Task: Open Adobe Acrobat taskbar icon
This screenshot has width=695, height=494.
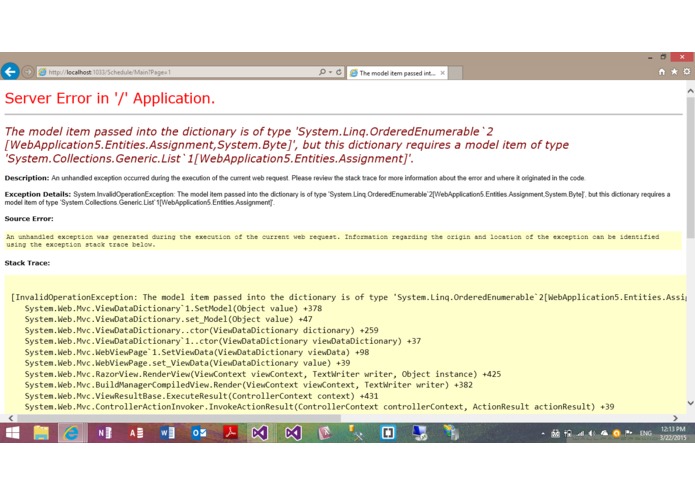Action: coord(230,433)
